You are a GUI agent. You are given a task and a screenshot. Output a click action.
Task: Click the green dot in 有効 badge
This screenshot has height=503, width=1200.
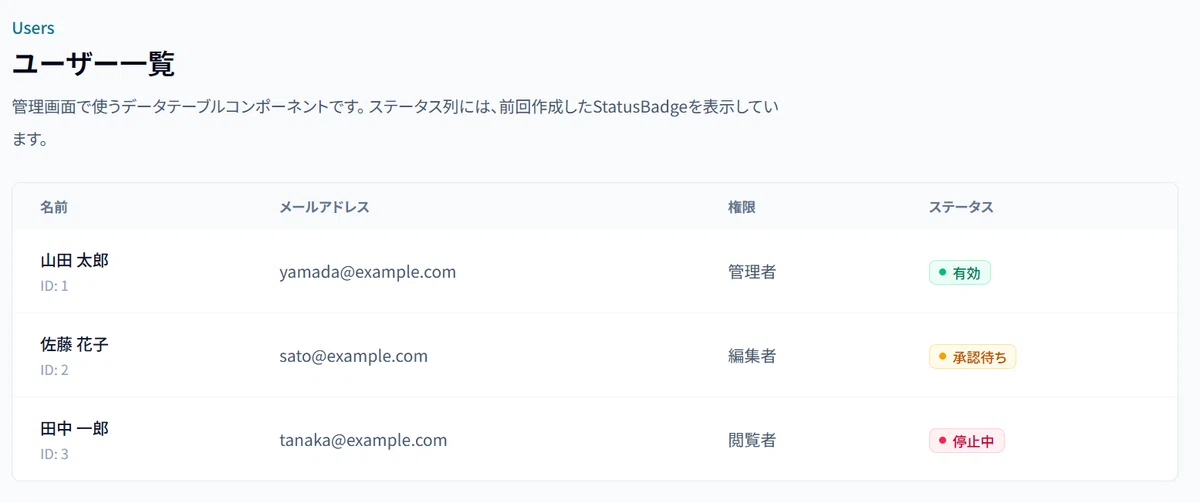click(x=942, y=272)
